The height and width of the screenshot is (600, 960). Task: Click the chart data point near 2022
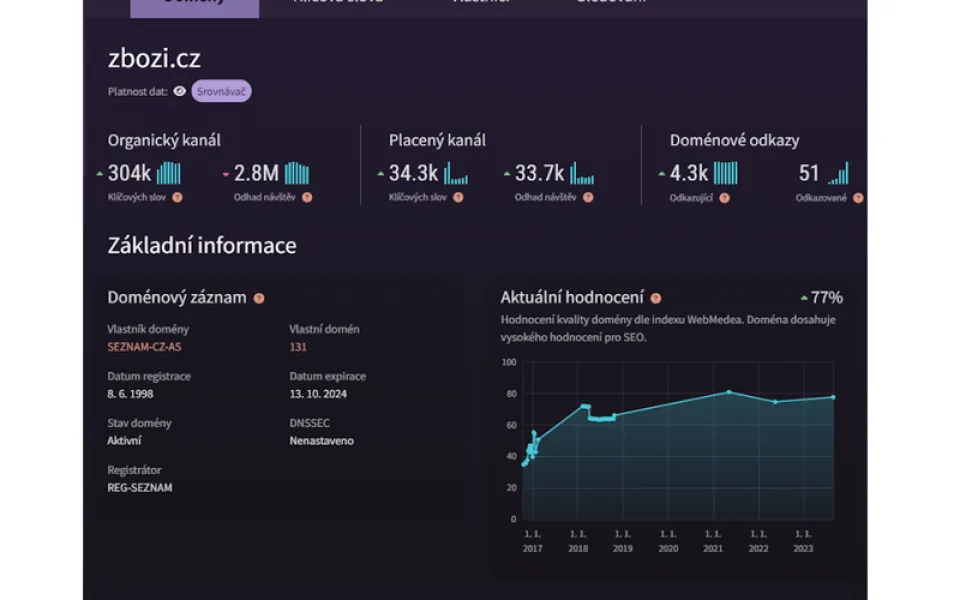(x=775, y=402)
